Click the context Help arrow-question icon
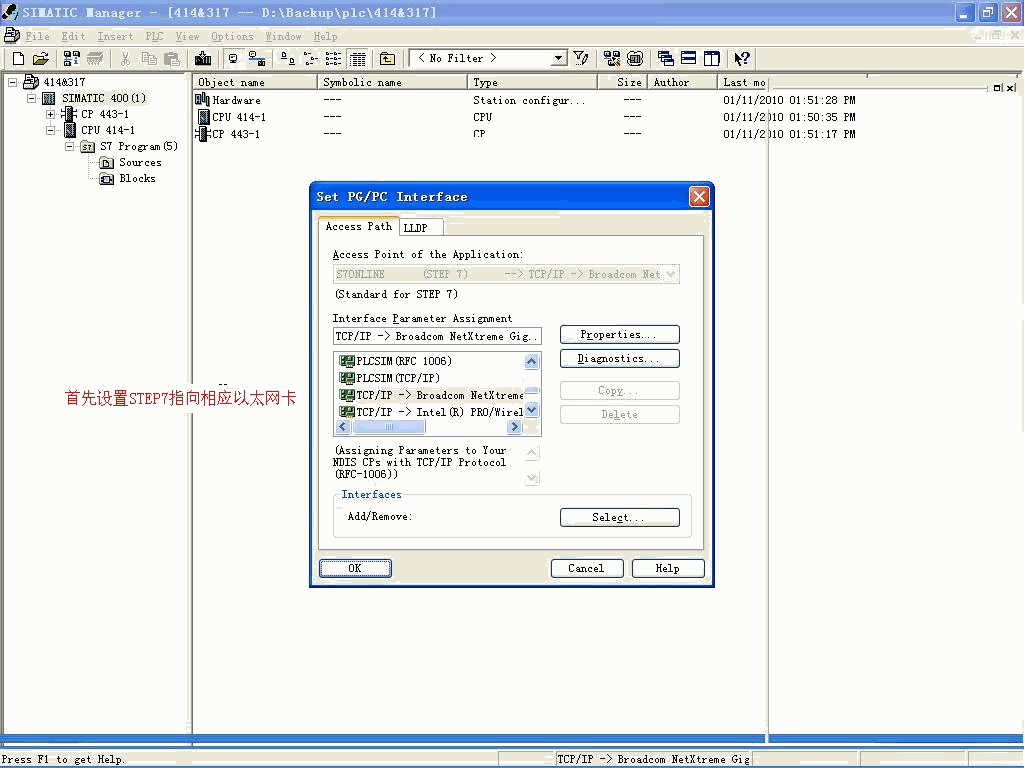Viewport: 1025px width, 768px height. click(742, 59)
